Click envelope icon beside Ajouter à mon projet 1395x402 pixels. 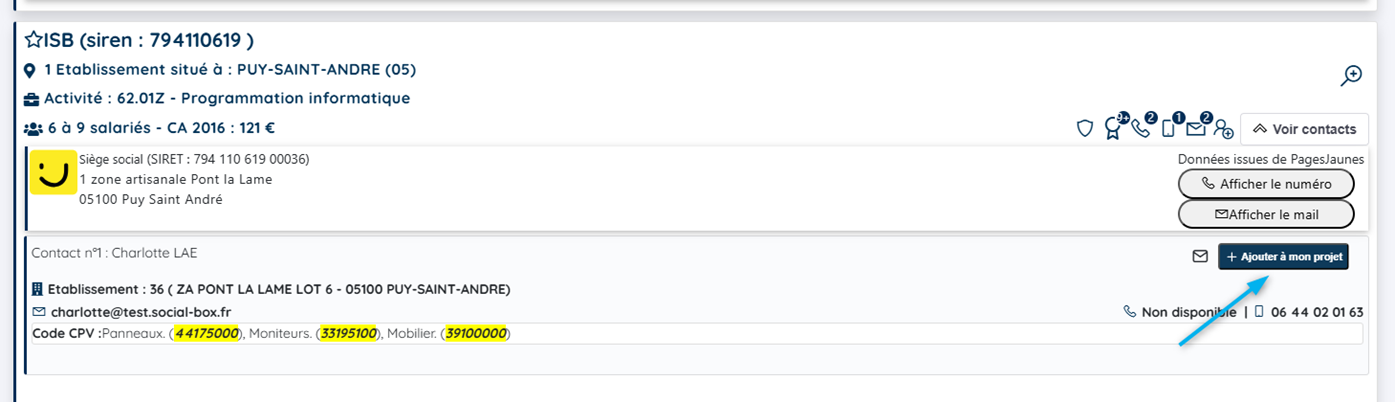pyautogui.click(x=1200, y=257)
